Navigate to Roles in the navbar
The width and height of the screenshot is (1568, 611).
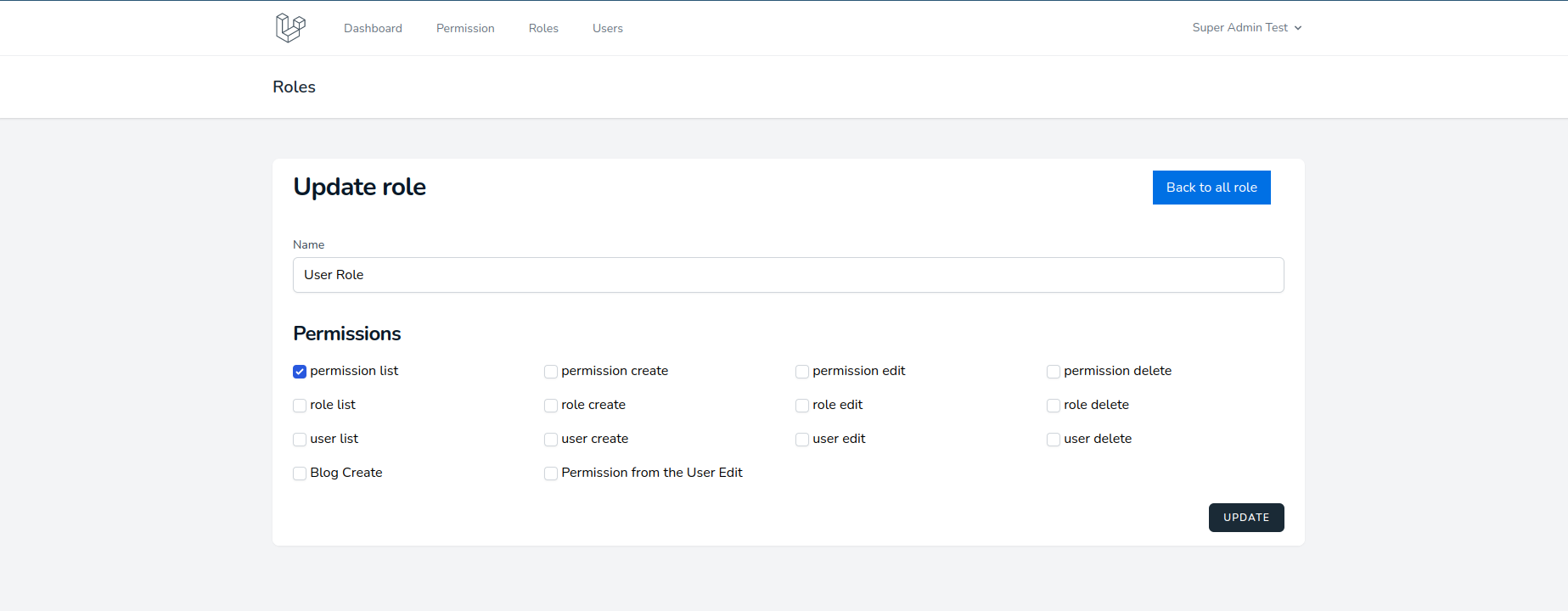coord(543,29)
